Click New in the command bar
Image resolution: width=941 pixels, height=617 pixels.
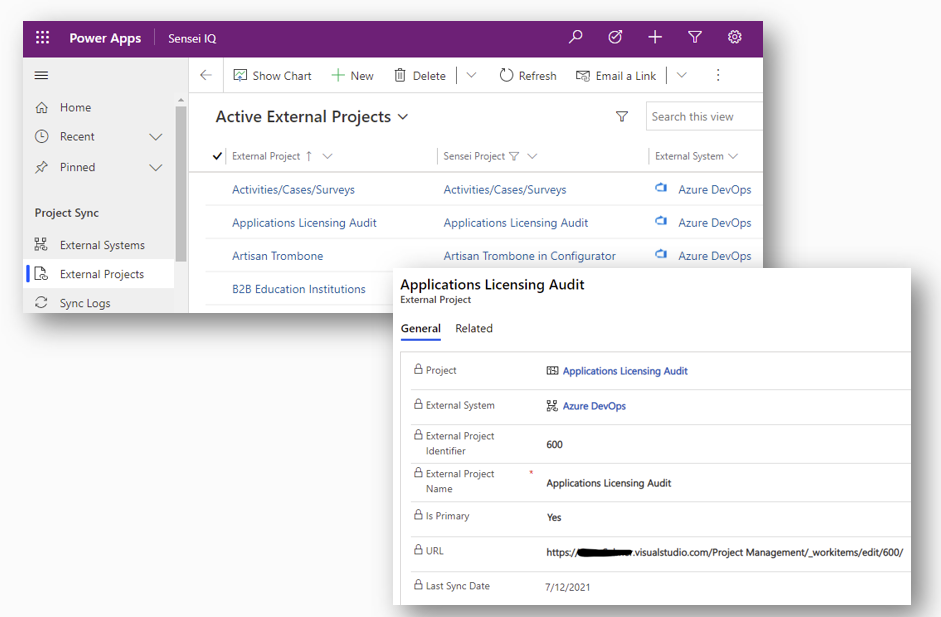click(352, 76)
